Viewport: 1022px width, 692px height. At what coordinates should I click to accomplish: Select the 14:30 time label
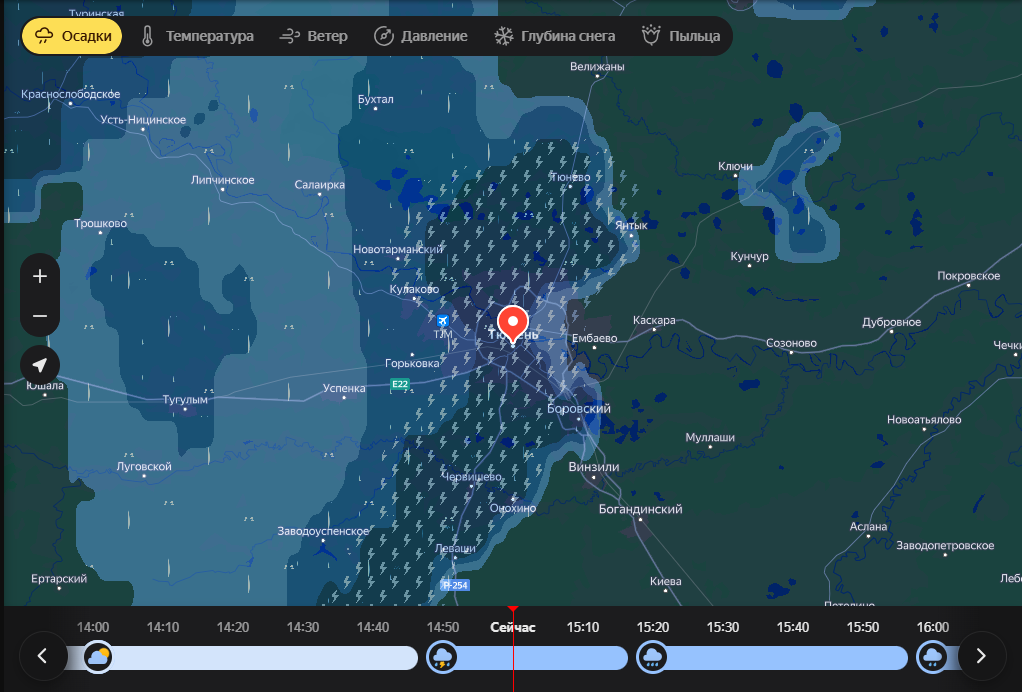point(302,627)
